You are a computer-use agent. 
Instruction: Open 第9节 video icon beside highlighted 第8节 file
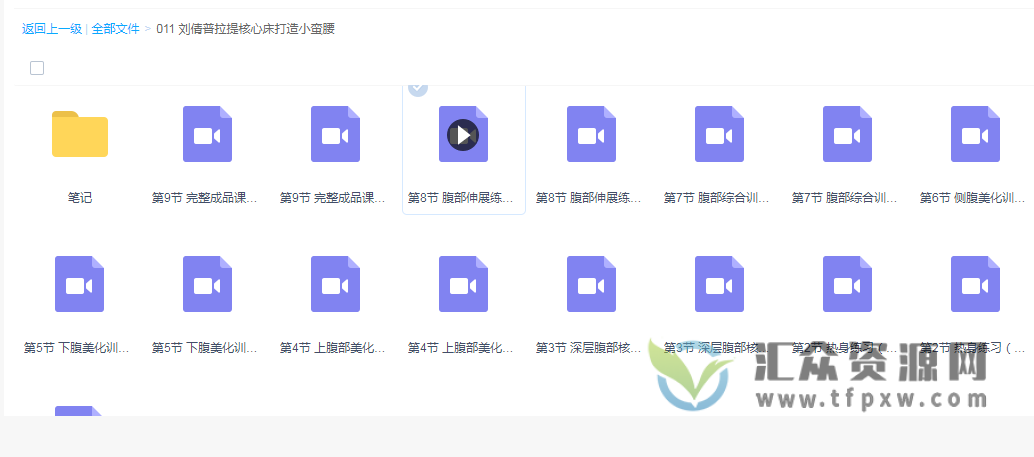click(x=336, y=134)
